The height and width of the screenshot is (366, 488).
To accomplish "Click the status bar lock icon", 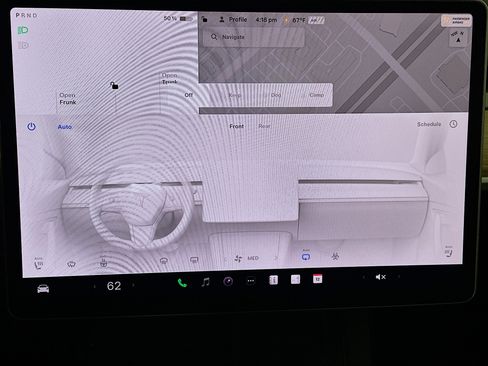I will [205, 19].
